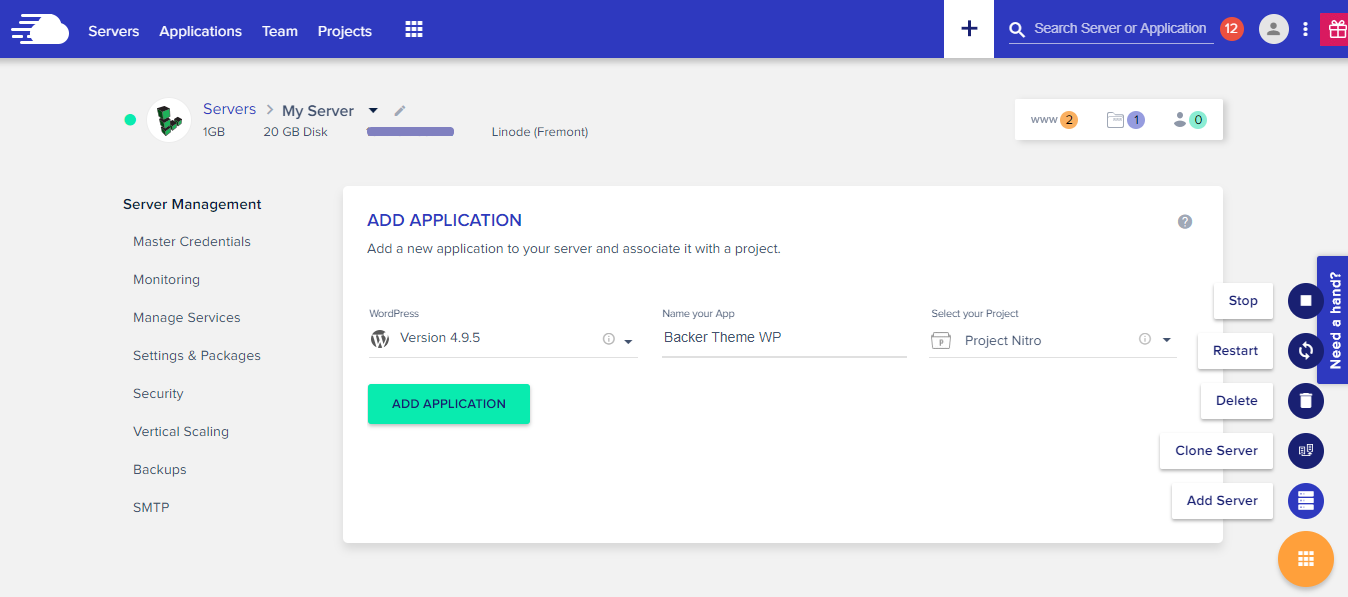This screenshot has height=597, width=1348.
Task: Click the Search Server or Application field
Action: [1120, 29]
